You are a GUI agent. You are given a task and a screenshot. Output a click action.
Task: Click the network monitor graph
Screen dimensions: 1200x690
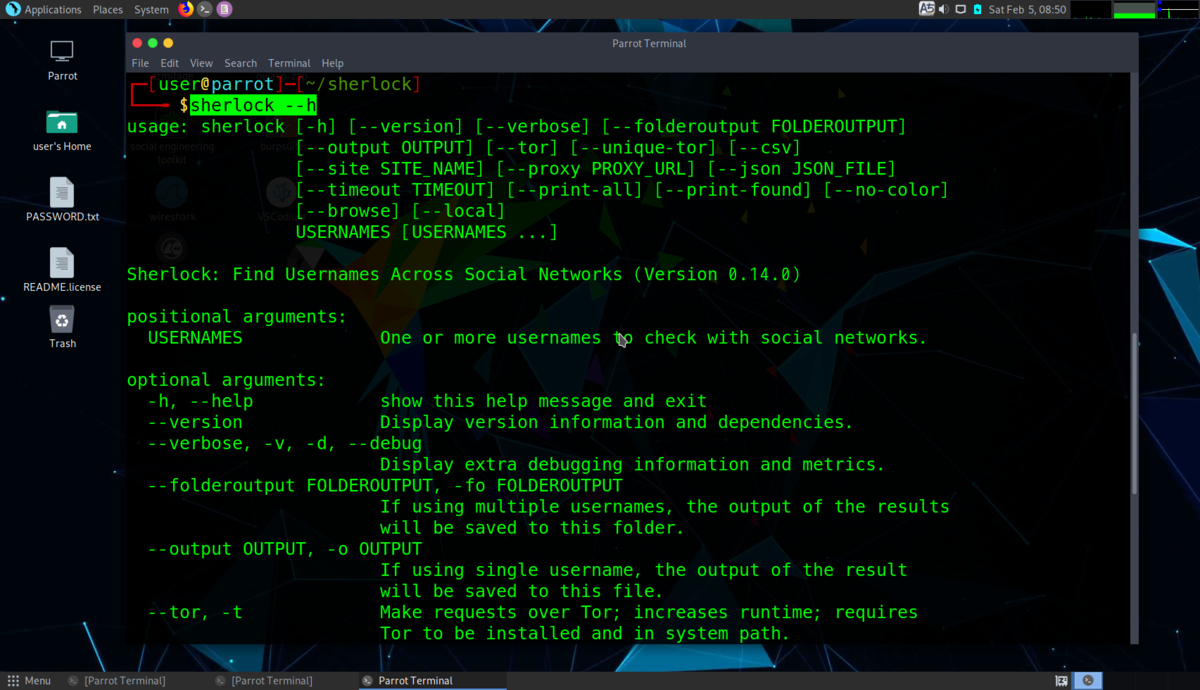pos(1178,9)
